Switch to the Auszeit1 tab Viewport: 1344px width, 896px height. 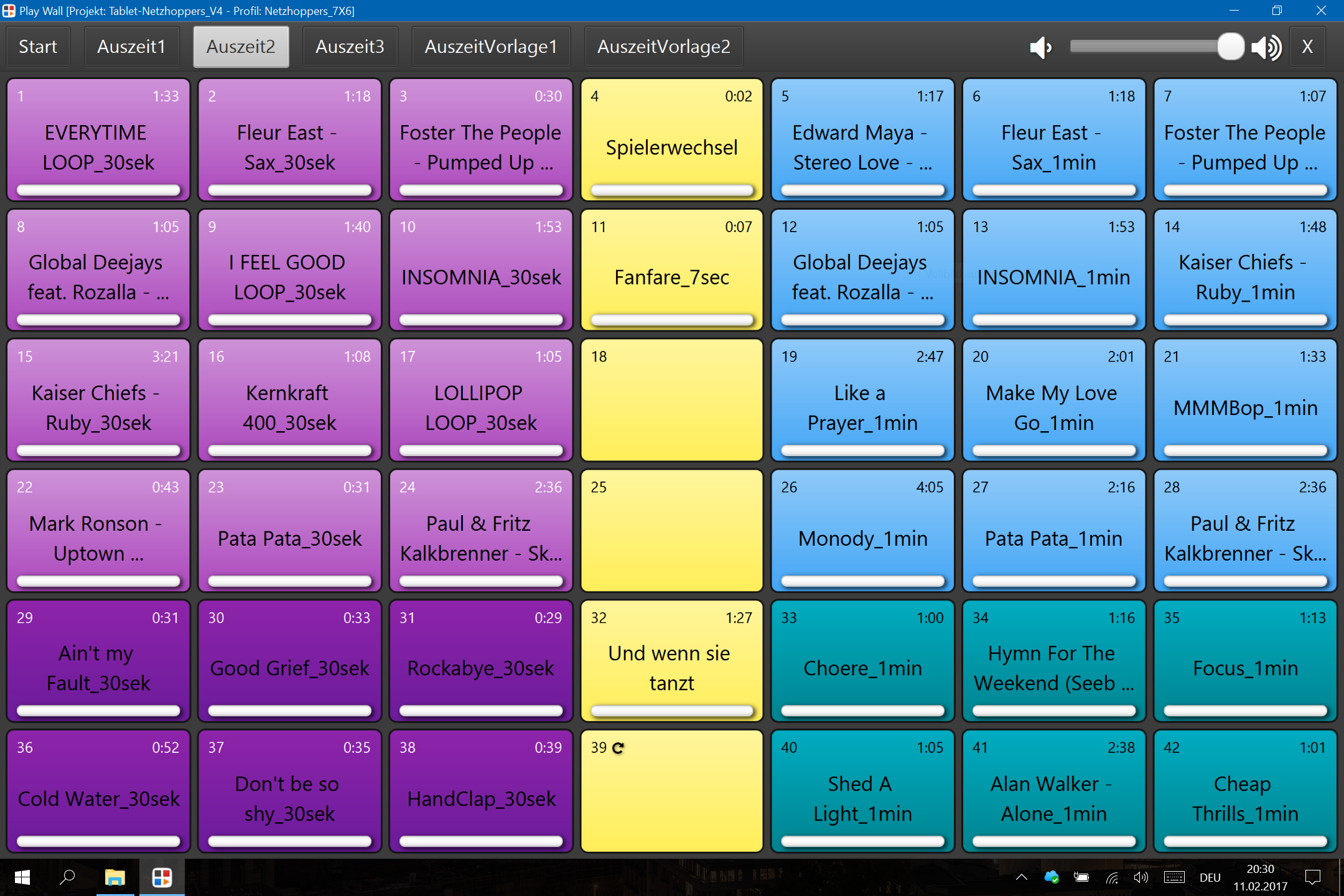[x=131, y=47]
